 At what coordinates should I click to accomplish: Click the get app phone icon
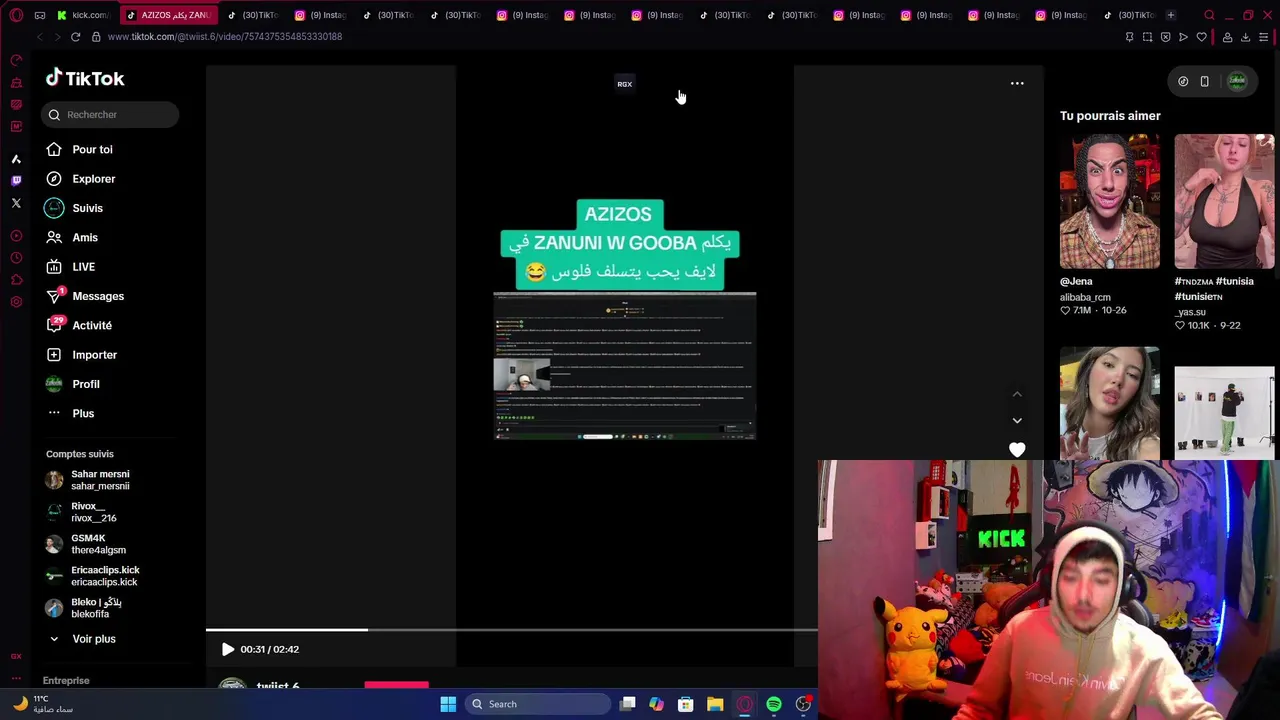pos(1204,82)
